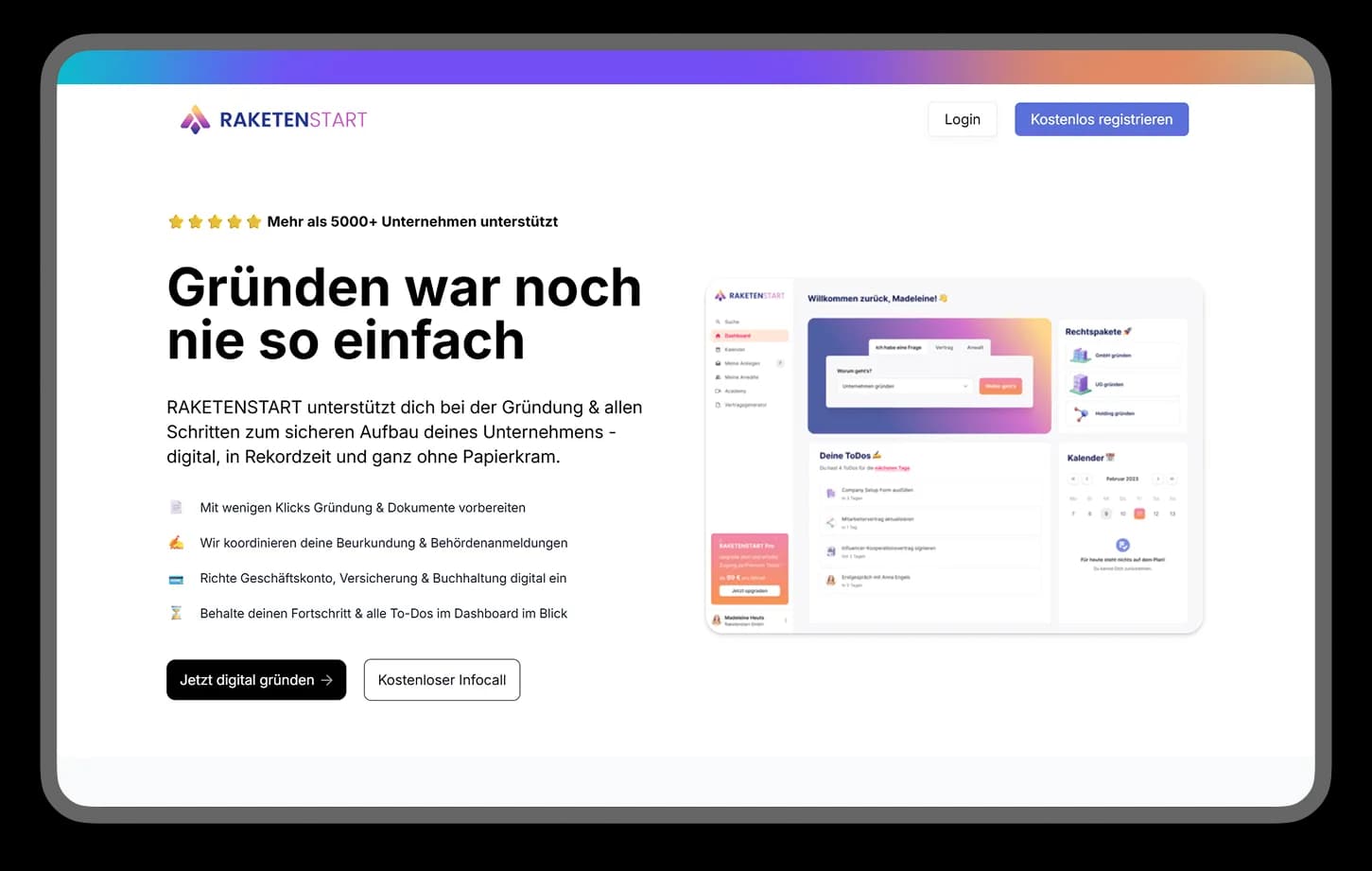The image size is (1372, 871).
Task: Select the Holding gründen package
Action: 1122,413
